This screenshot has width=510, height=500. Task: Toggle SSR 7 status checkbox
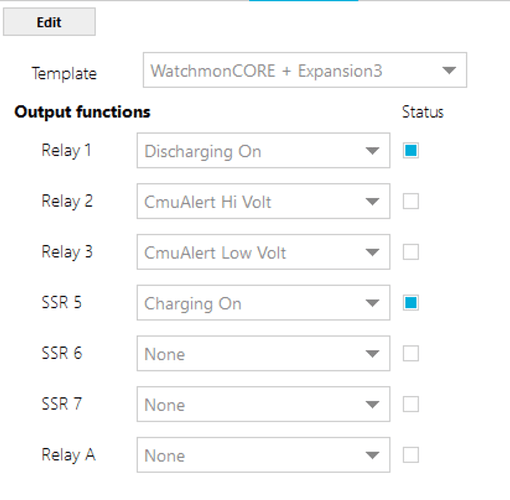411,404
